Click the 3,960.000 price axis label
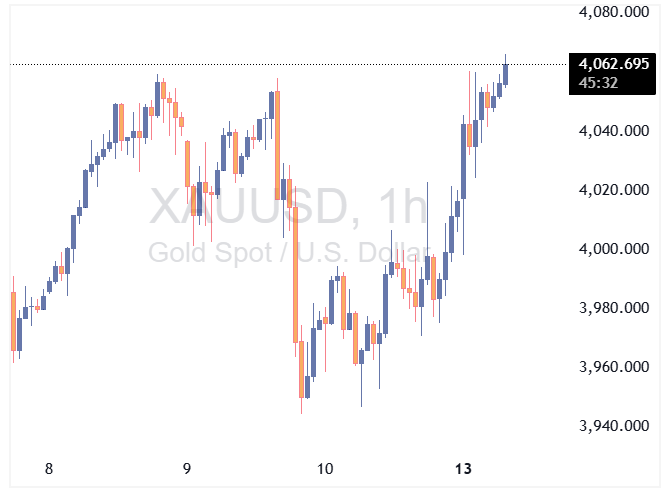Screen dimensions: 670x502 pyautogui.click(x=612, y=367)
